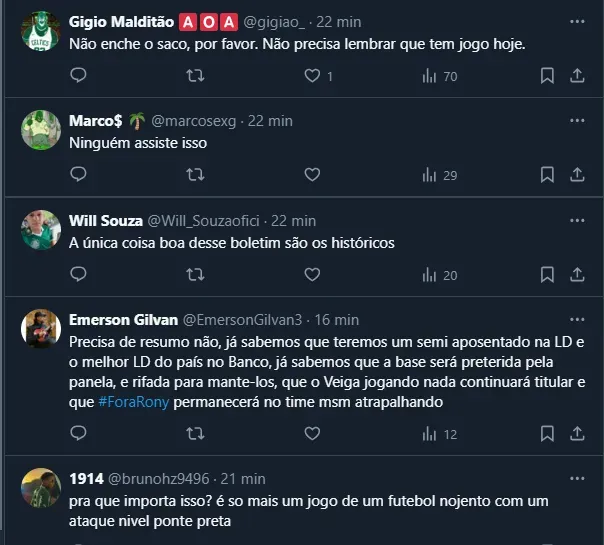Like Gigio Malditão's tweet

click(313, 75)
